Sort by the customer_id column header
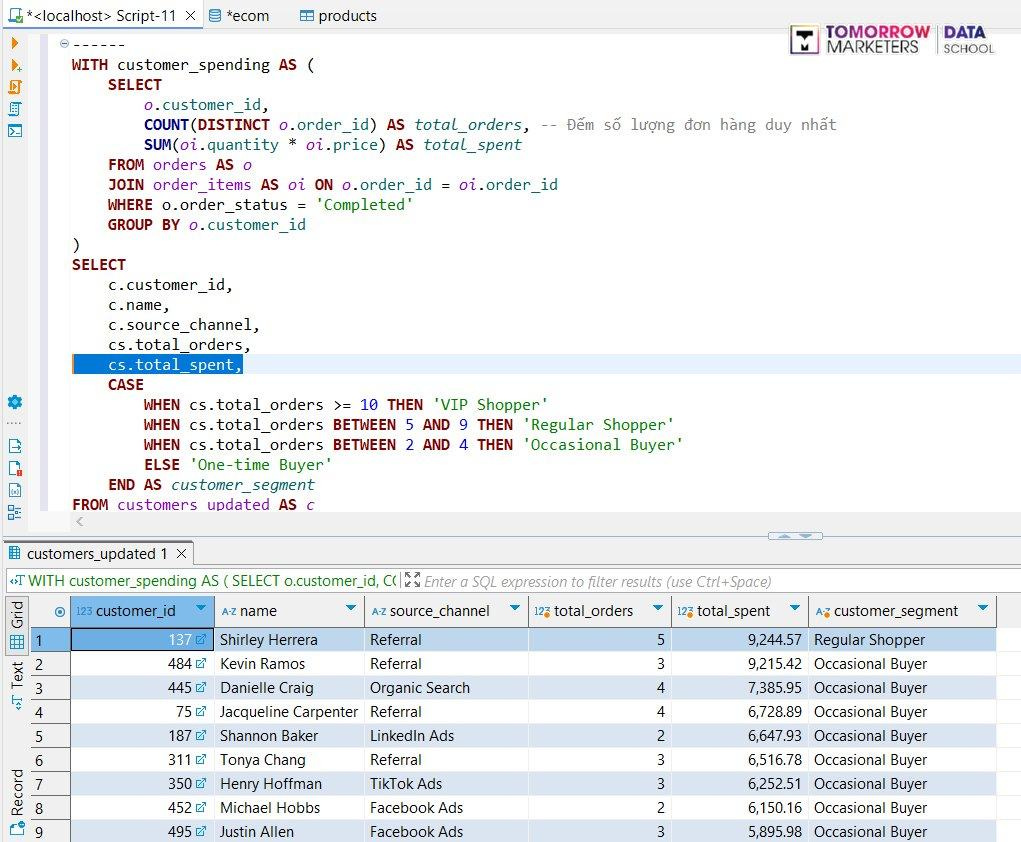 135,611
